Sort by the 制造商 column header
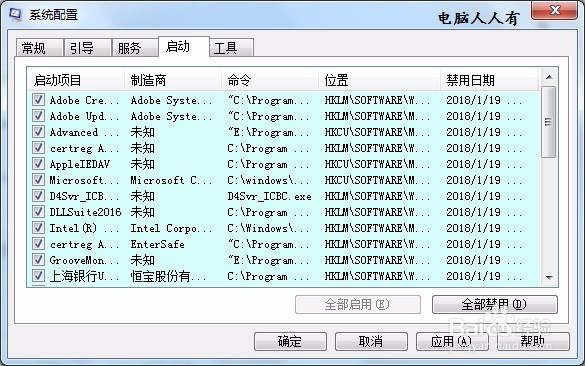The height and width of the screenshot is (366, 585). coord(173,80)
